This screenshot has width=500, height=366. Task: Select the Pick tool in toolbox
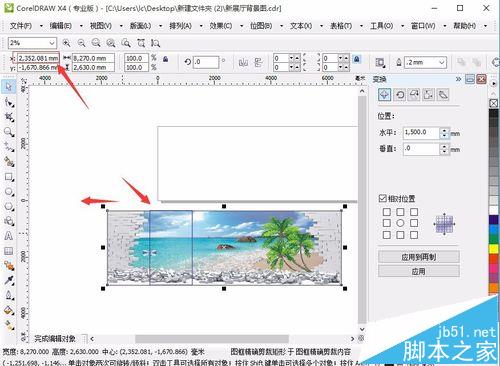[x=9, y=87]
